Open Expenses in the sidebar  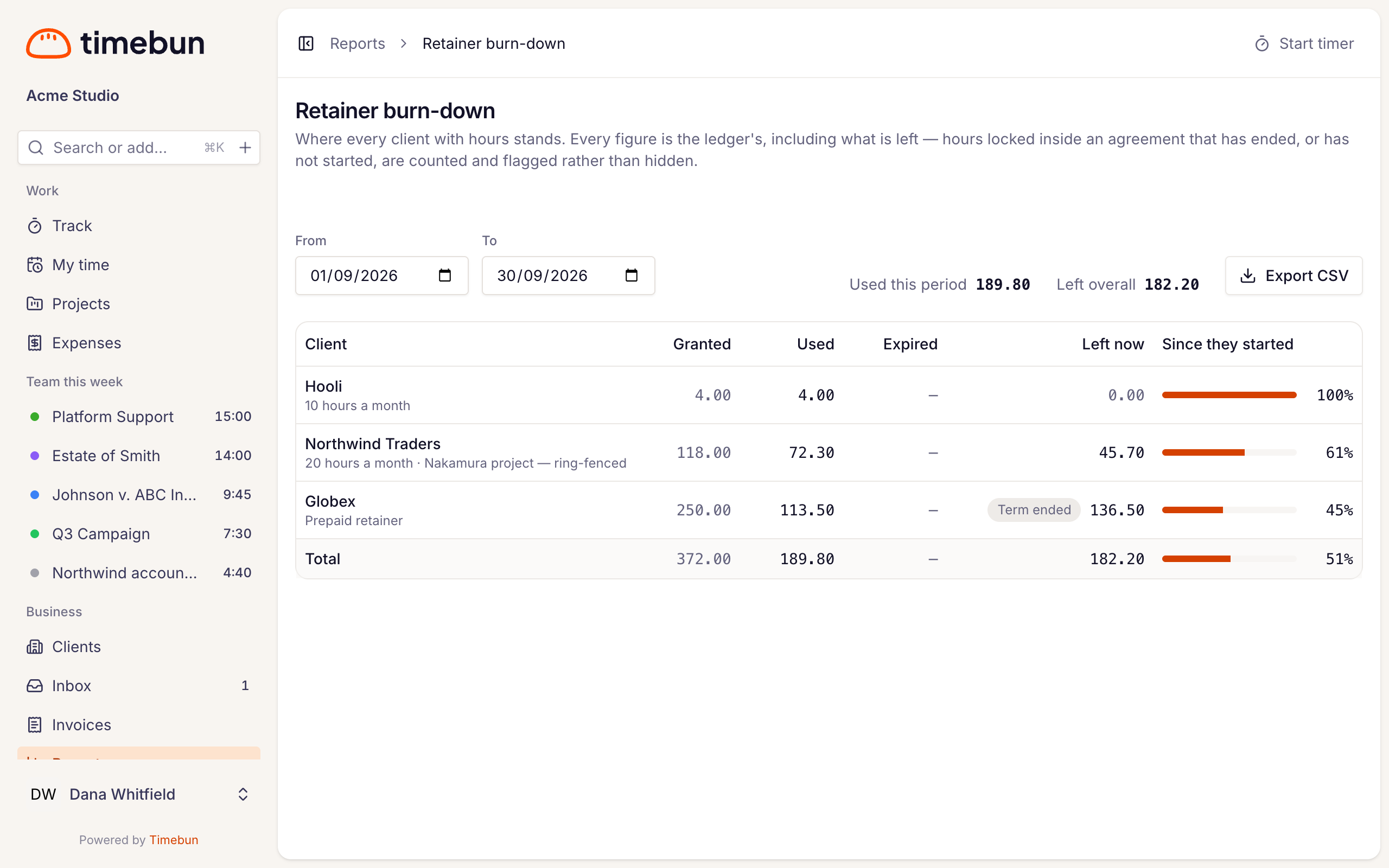tap(138, 343)
